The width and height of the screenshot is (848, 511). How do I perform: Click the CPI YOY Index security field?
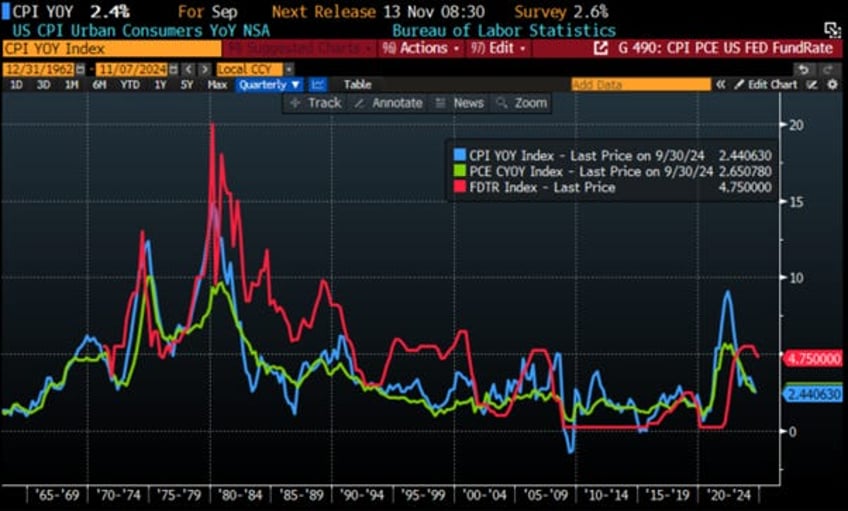[112, 49]
